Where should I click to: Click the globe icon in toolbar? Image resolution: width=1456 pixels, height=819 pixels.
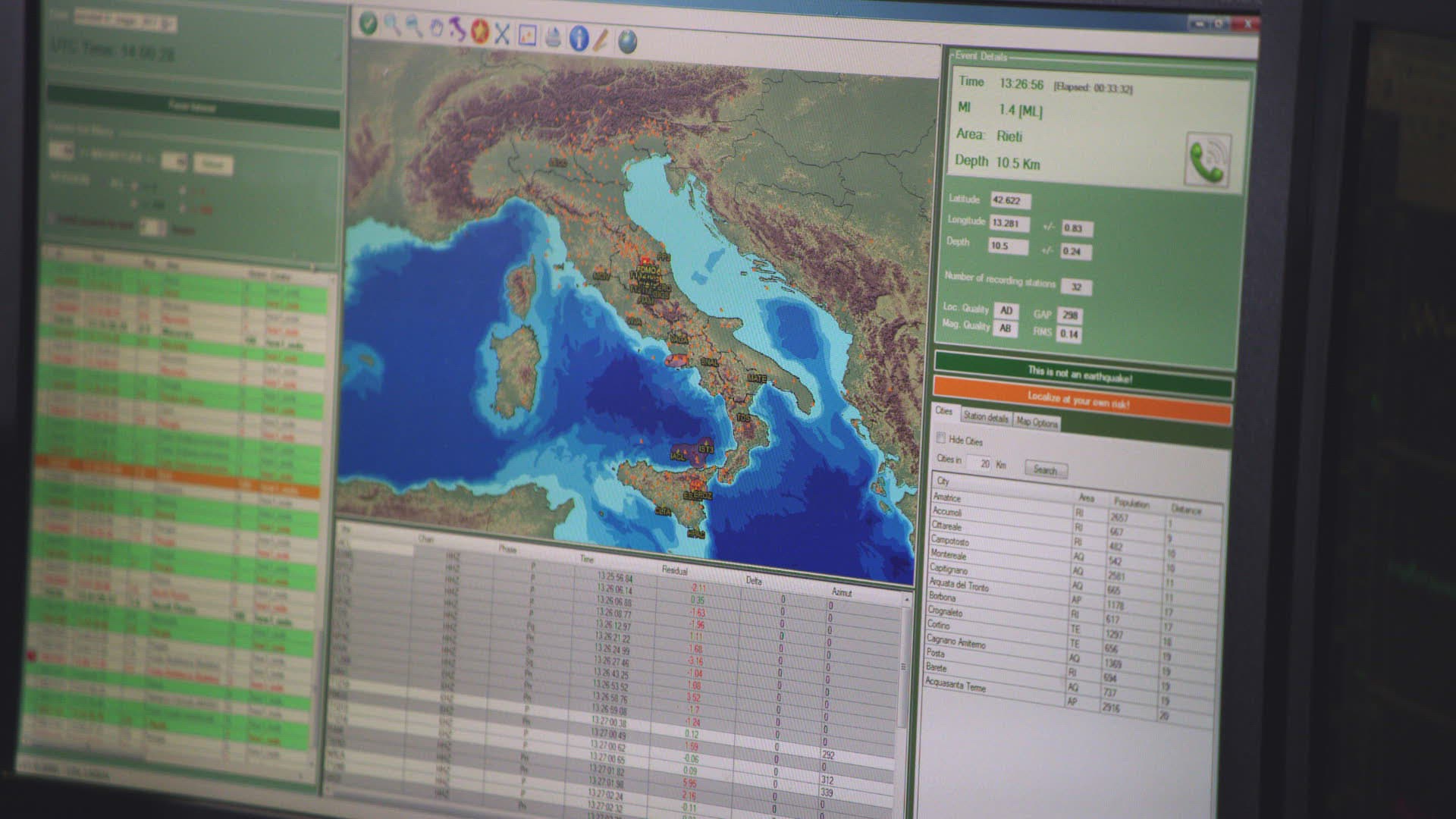(x=627, y=40)
